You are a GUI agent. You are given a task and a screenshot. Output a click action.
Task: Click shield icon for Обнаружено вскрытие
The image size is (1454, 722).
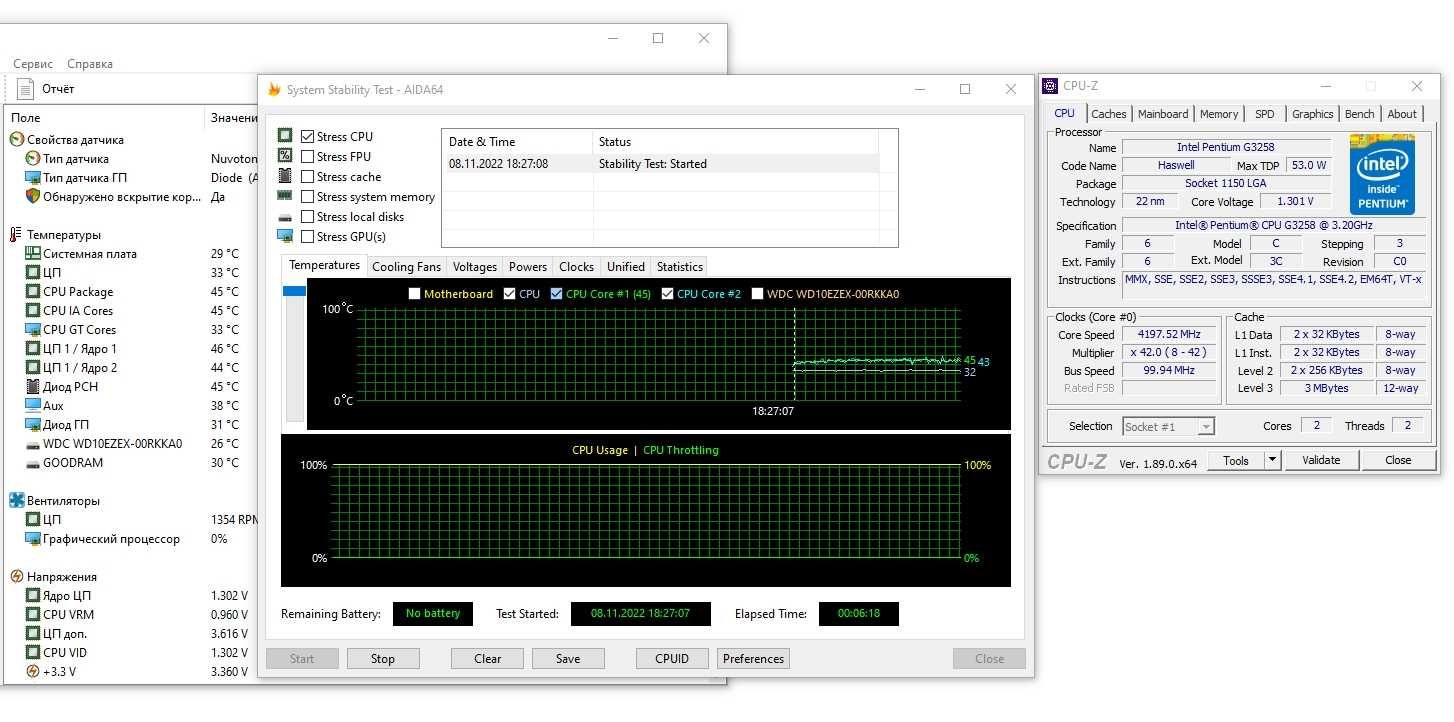pyautogui.click(x=33, y=197)
